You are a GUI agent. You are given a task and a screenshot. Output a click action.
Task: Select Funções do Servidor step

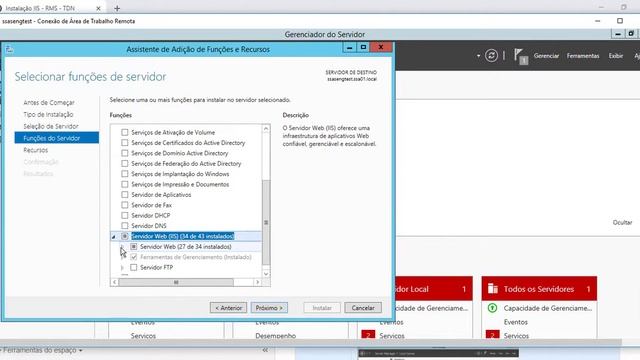click(57, 138)
